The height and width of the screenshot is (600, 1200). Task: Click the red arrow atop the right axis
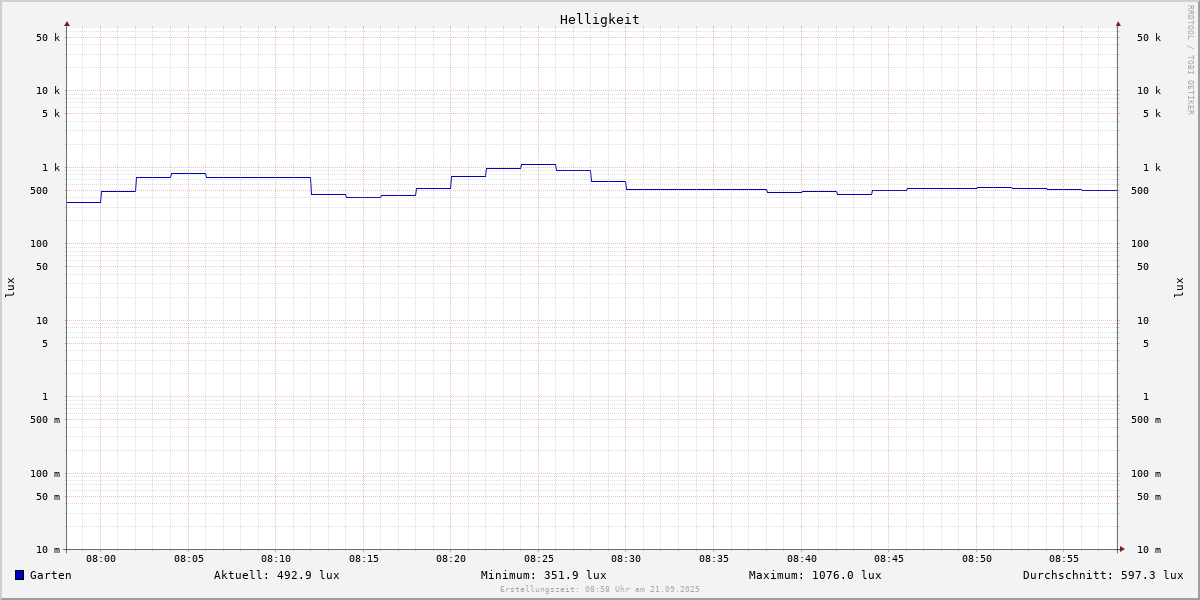coord(1118,23)
